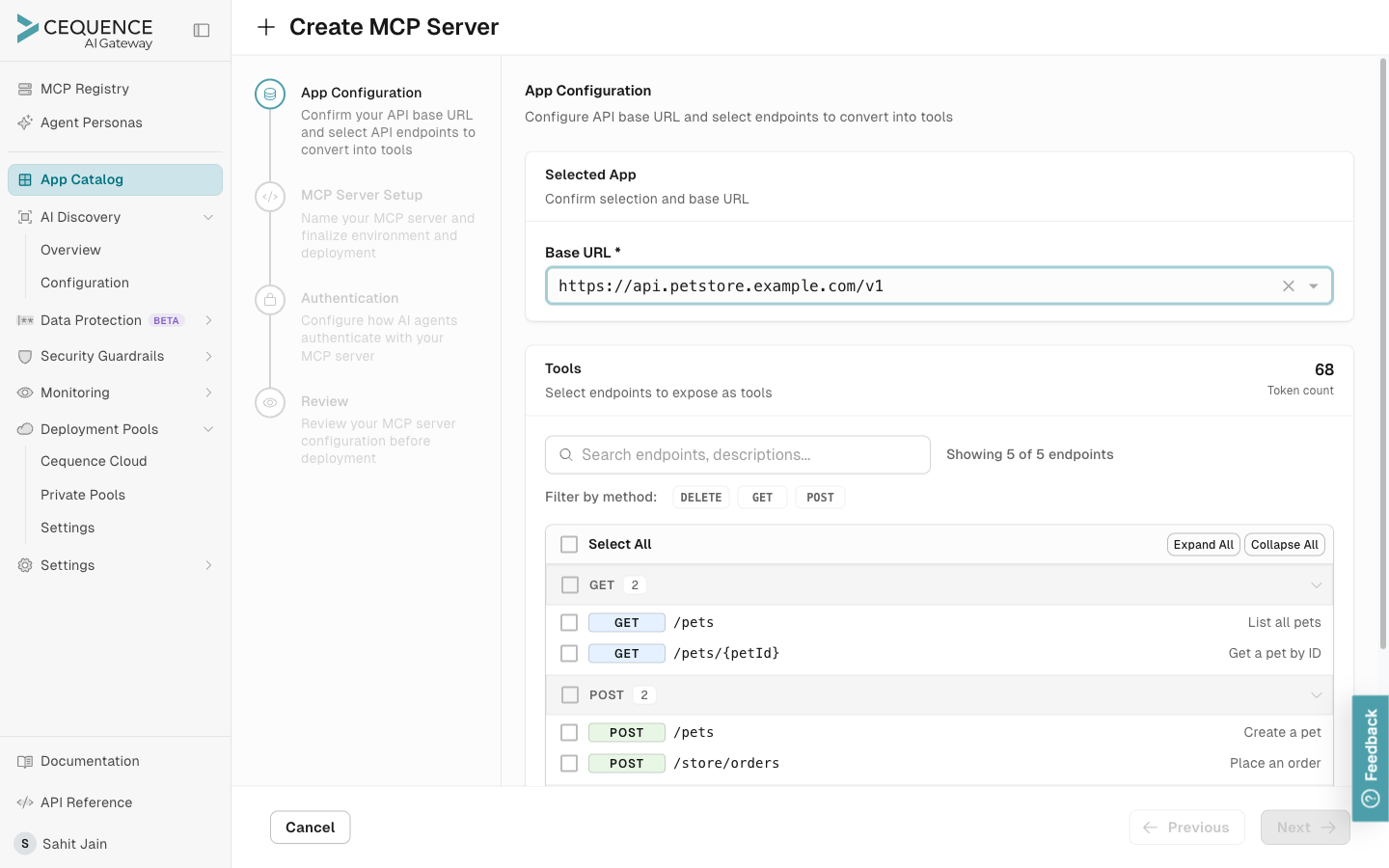The width and height of the screenshot is (1389, 868).
Task: Toggle the GET method filter
Action: coord(762,498)
